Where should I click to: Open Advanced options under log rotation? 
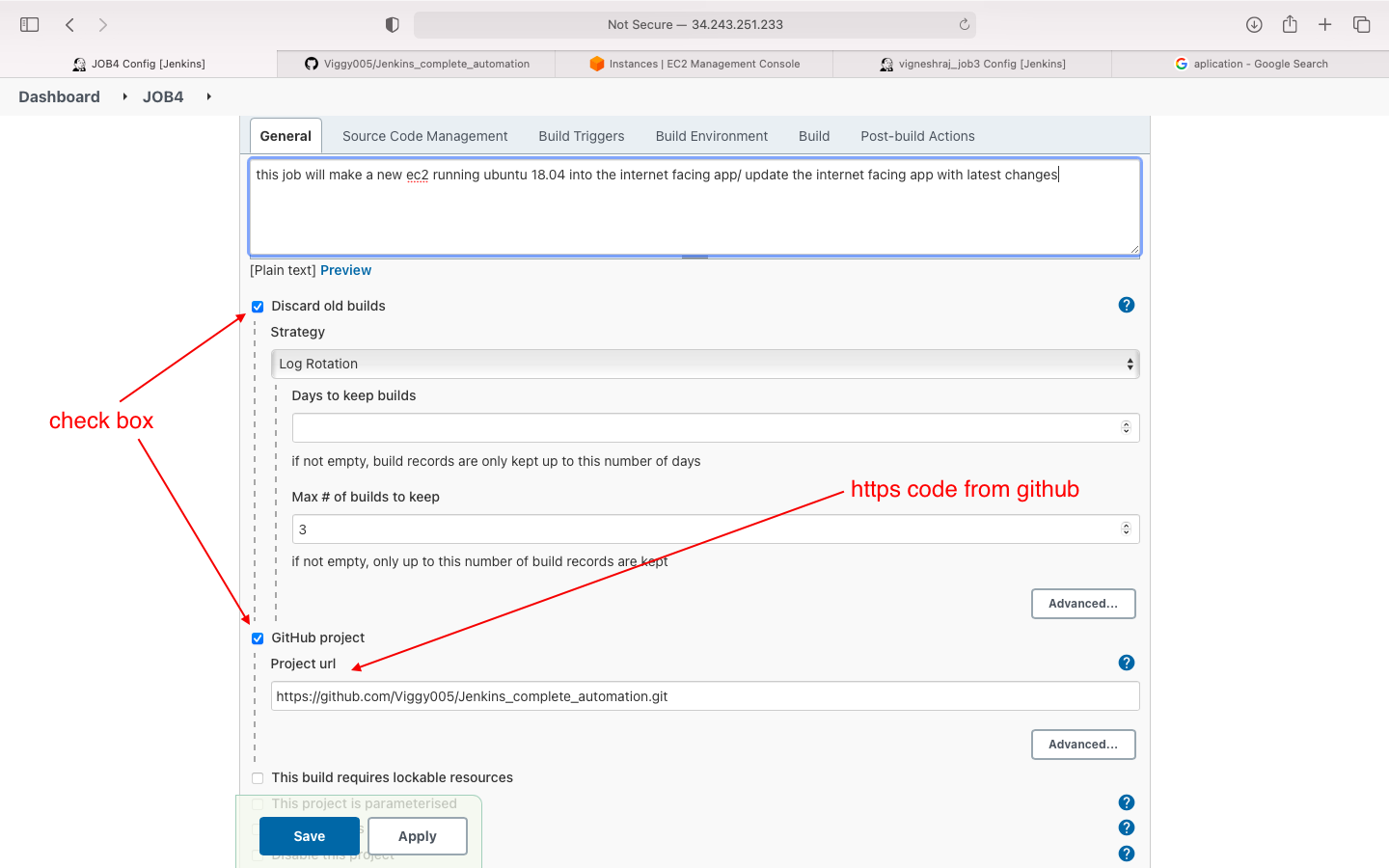click(1083, 604)
